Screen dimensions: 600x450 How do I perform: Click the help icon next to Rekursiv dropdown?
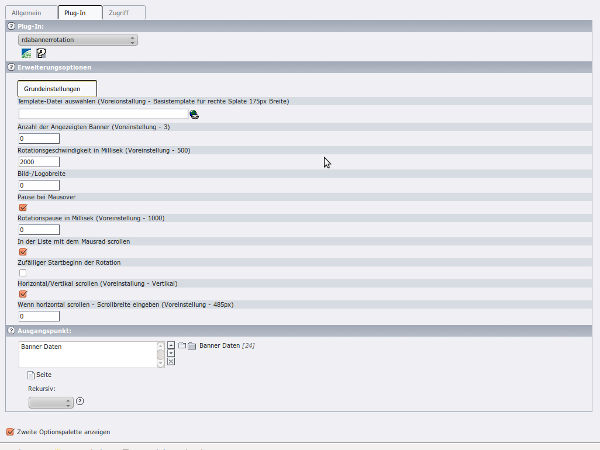80,401
